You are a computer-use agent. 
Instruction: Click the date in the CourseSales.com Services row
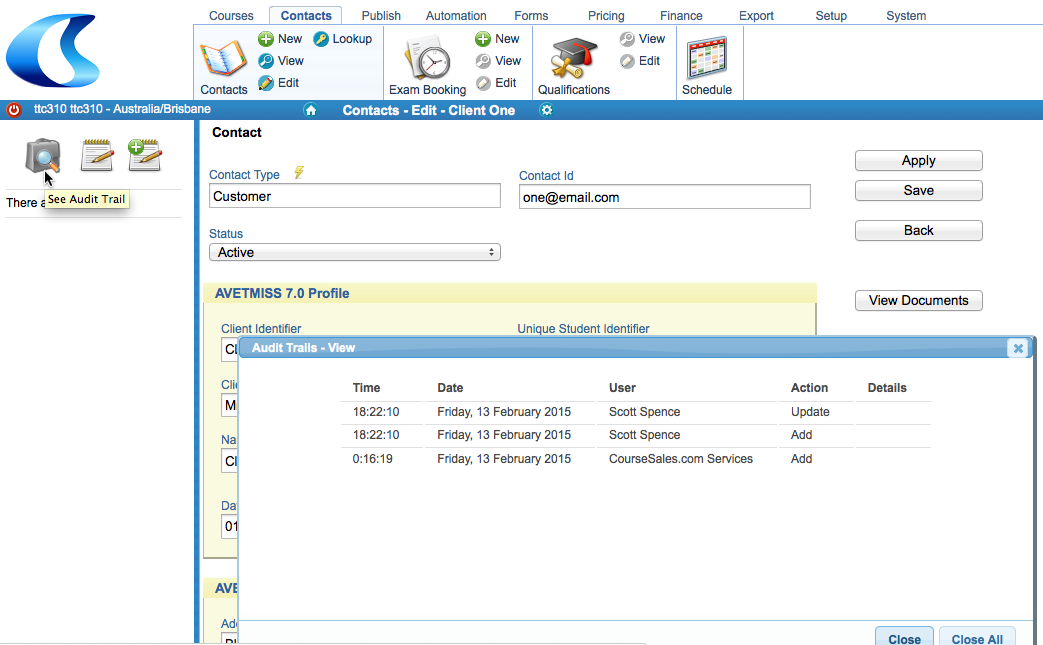(x=504, y=459)
